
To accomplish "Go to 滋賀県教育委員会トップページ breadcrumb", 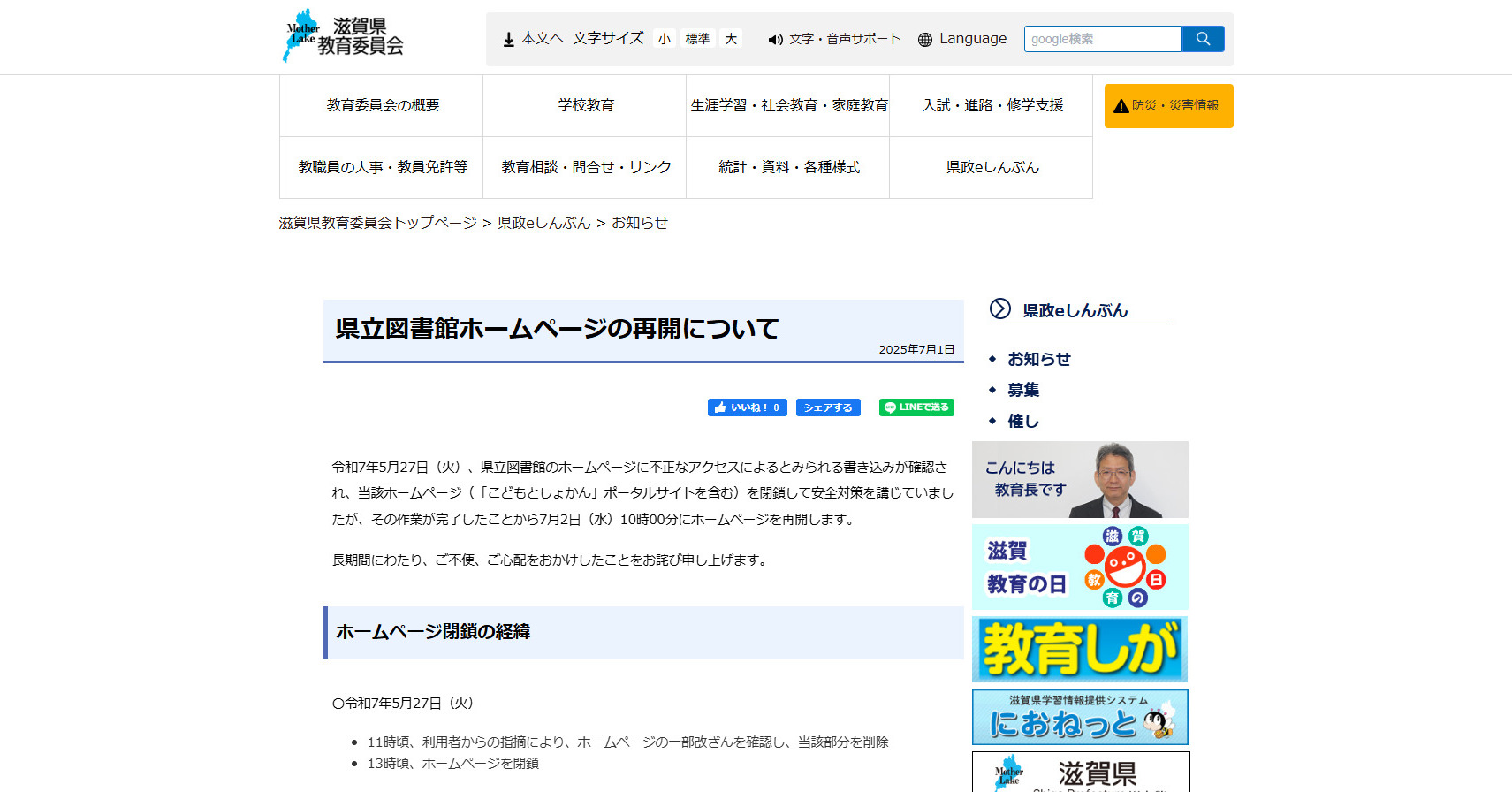I will click(x=377, y=223).
